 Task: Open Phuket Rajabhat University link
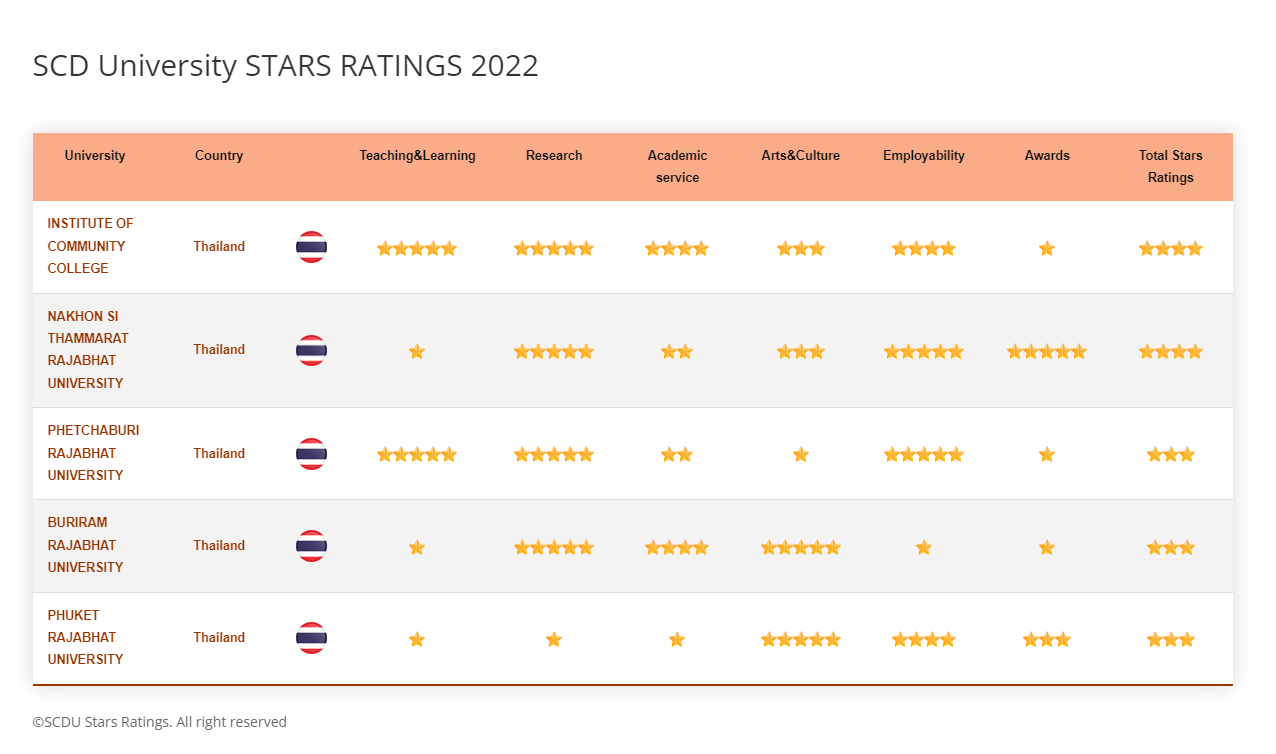[x=85, y=637]
